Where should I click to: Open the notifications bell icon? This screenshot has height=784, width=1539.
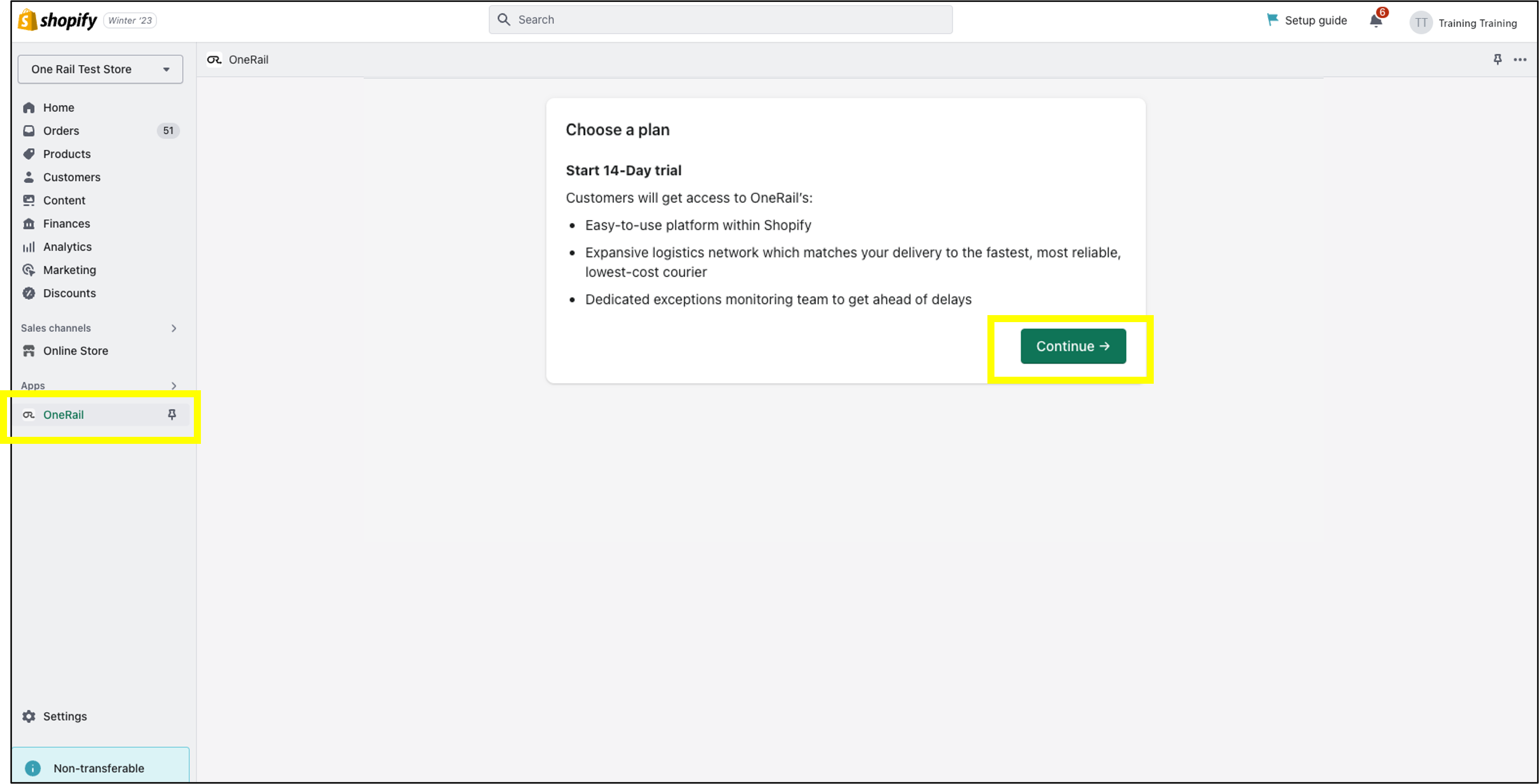pyautogui.click(x=1376, y=21)
